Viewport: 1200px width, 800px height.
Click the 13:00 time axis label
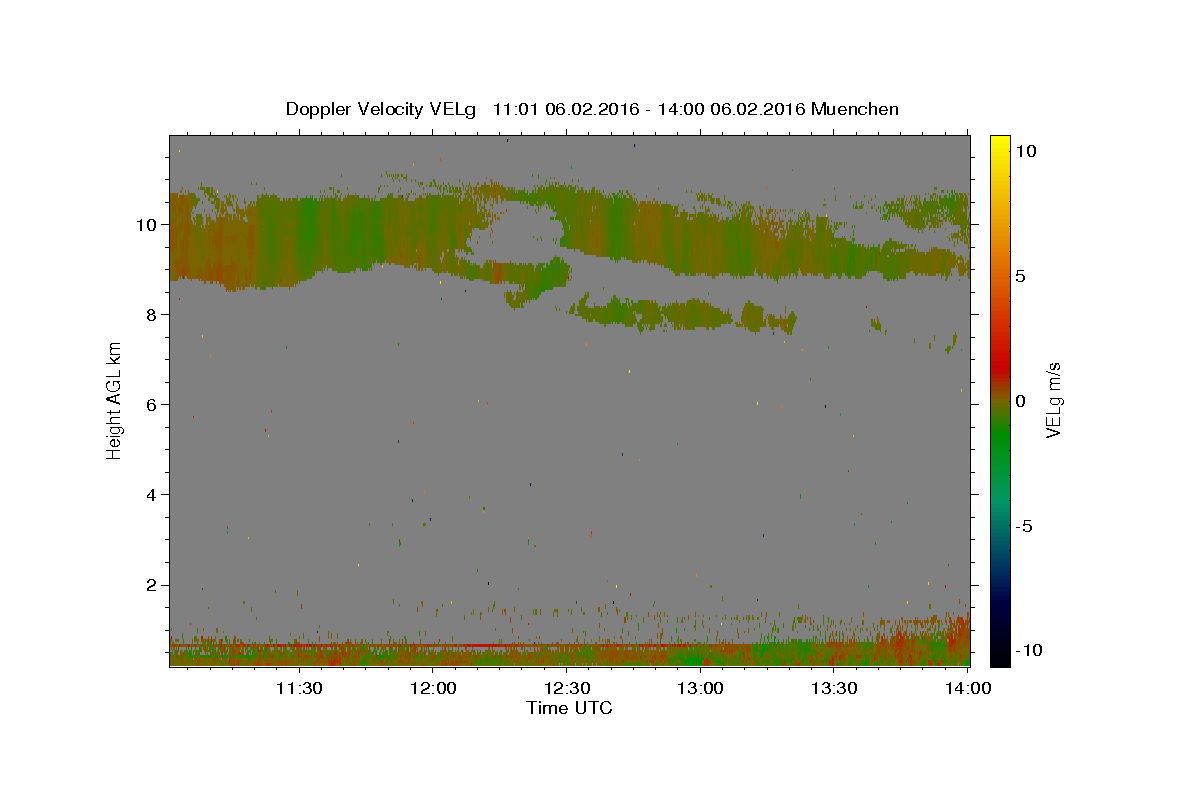pos(700,688)
